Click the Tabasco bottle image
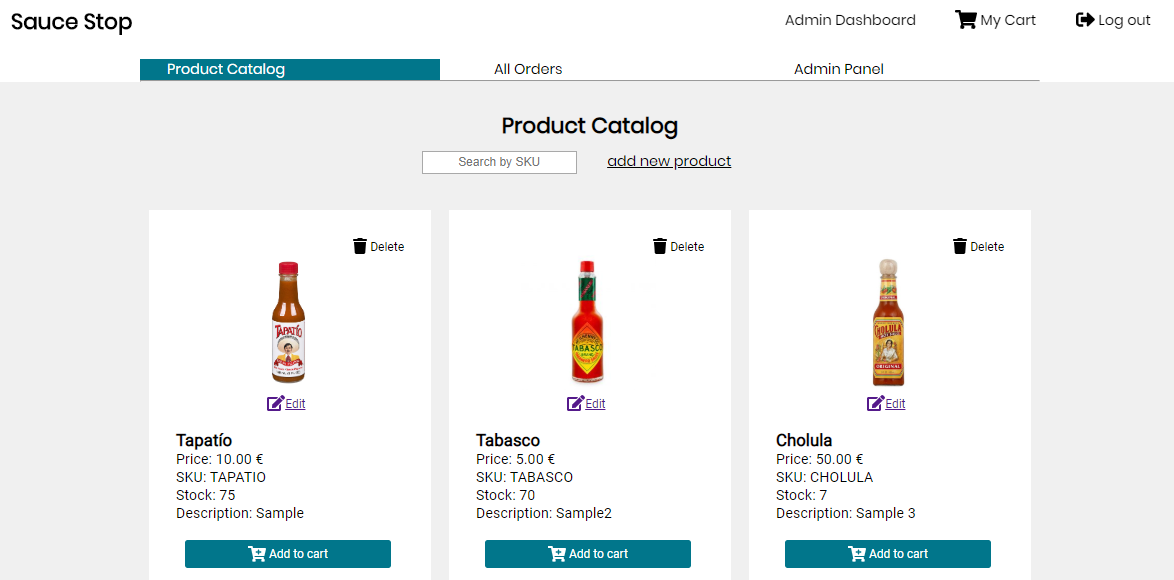This screenshot has height=580, width=1174. coord(589,322)
